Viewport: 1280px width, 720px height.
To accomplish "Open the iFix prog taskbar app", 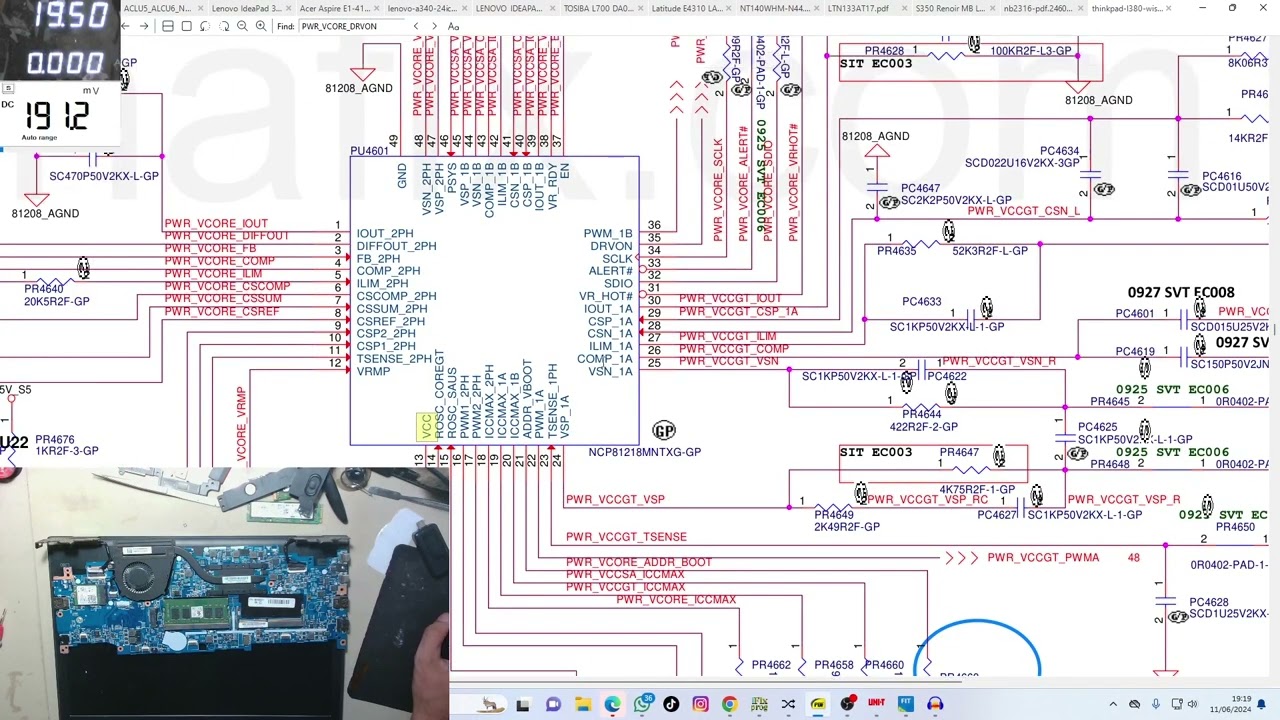I will click(759, 704).
